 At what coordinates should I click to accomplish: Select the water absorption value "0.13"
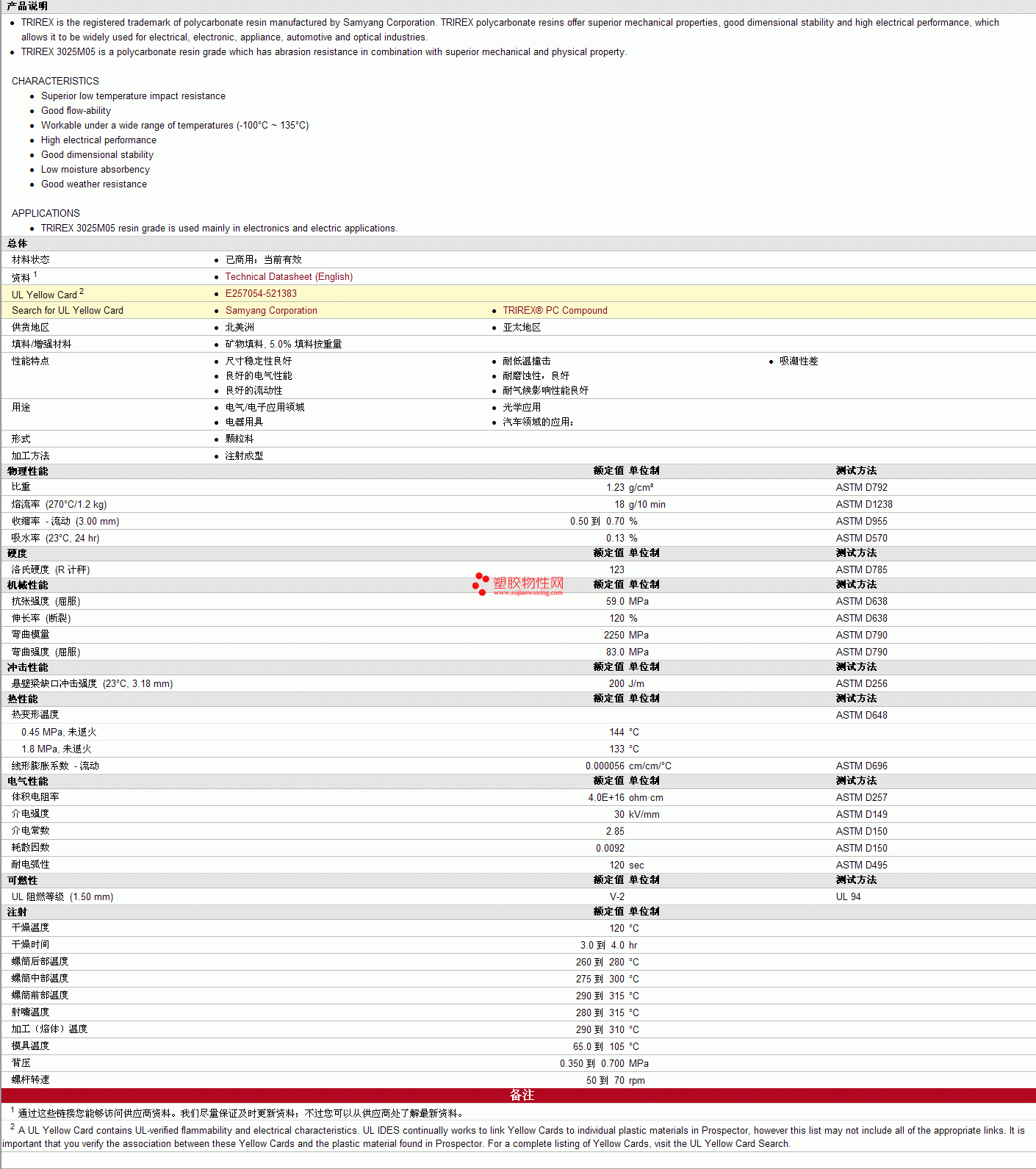coord(615,539)
